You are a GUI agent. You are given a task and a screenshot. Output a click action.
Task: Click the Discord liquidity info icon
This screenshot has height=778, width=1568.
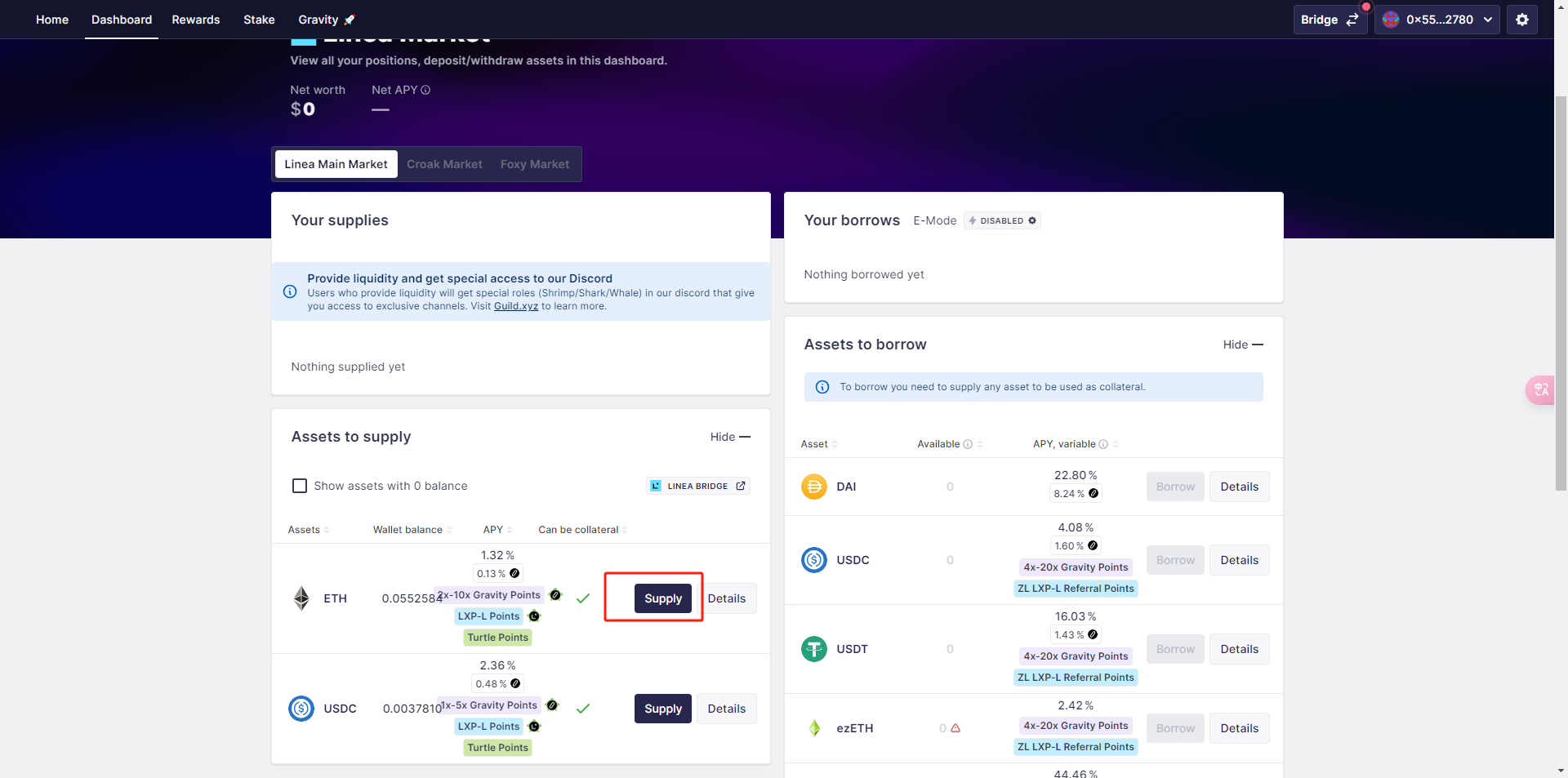tap(290, 291)
